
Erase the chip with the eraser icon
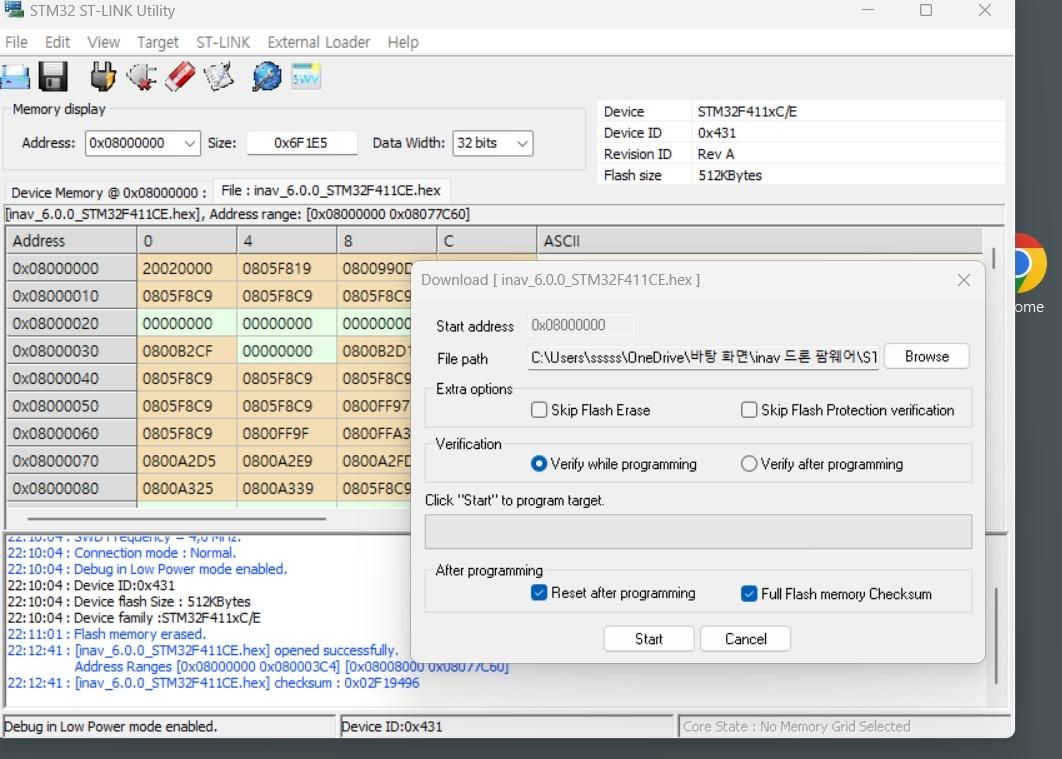tap(180, 76)
